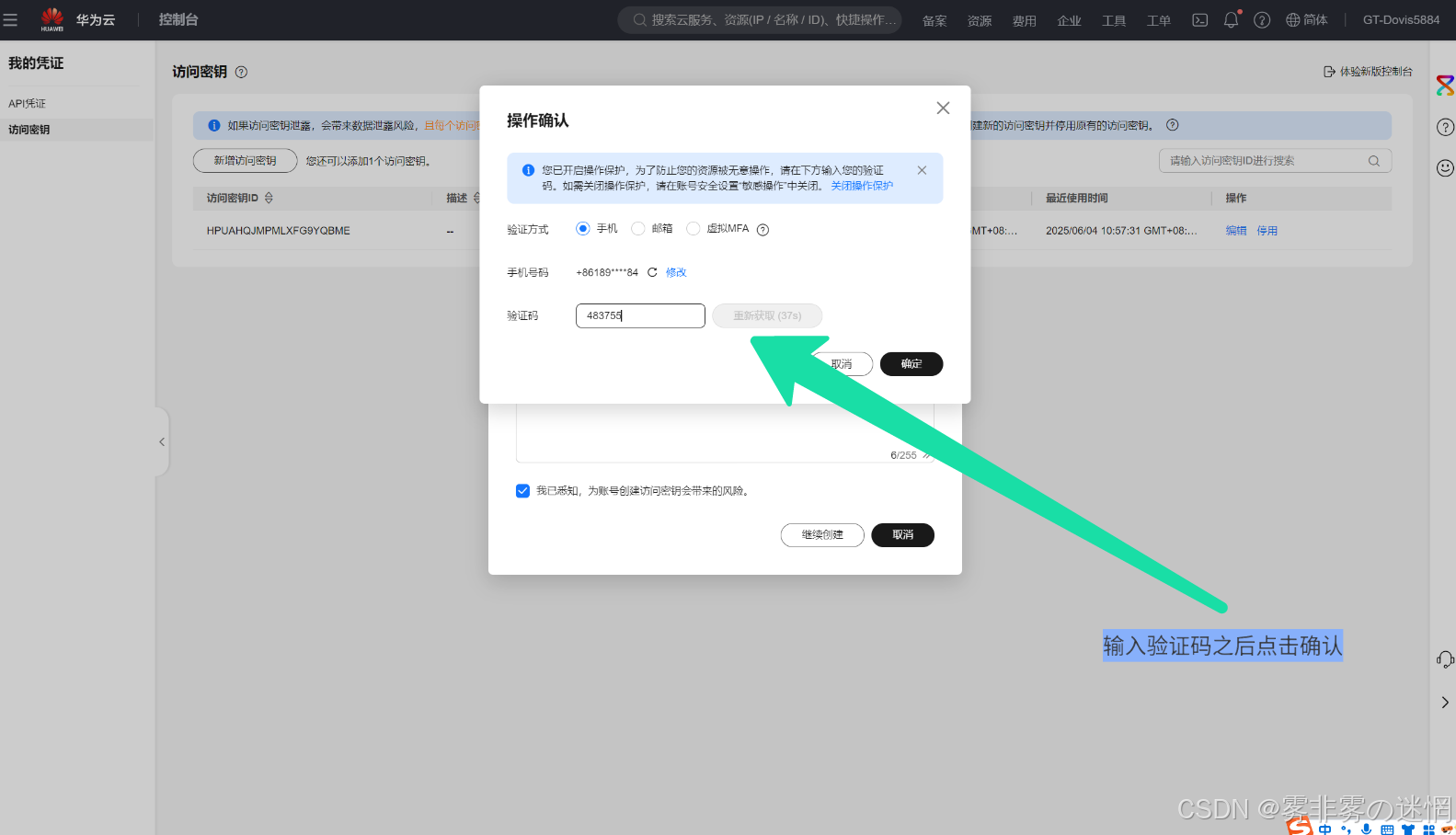
Task: Click the 验证码 input field
Action: tap(640, 315)
